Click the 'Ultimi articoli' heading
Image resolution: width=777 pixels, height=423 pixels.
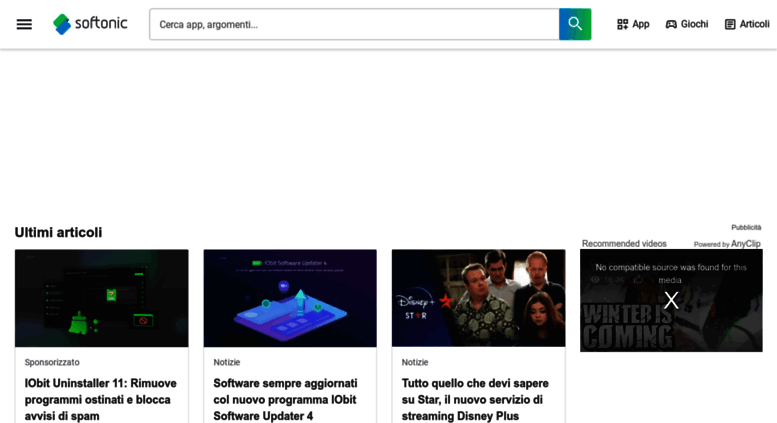click(x=58, y=232)
